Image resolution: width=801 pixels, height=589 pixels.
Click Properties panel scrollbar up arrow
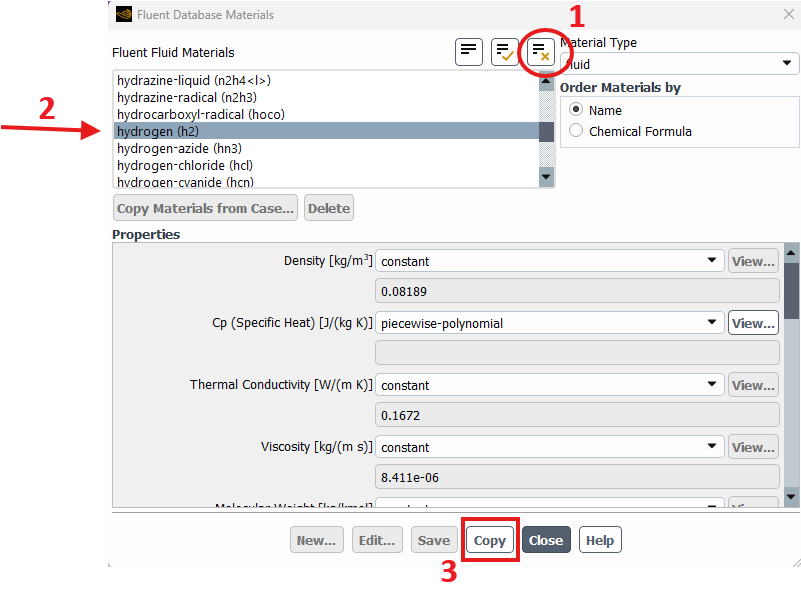[x=791, y=253]
